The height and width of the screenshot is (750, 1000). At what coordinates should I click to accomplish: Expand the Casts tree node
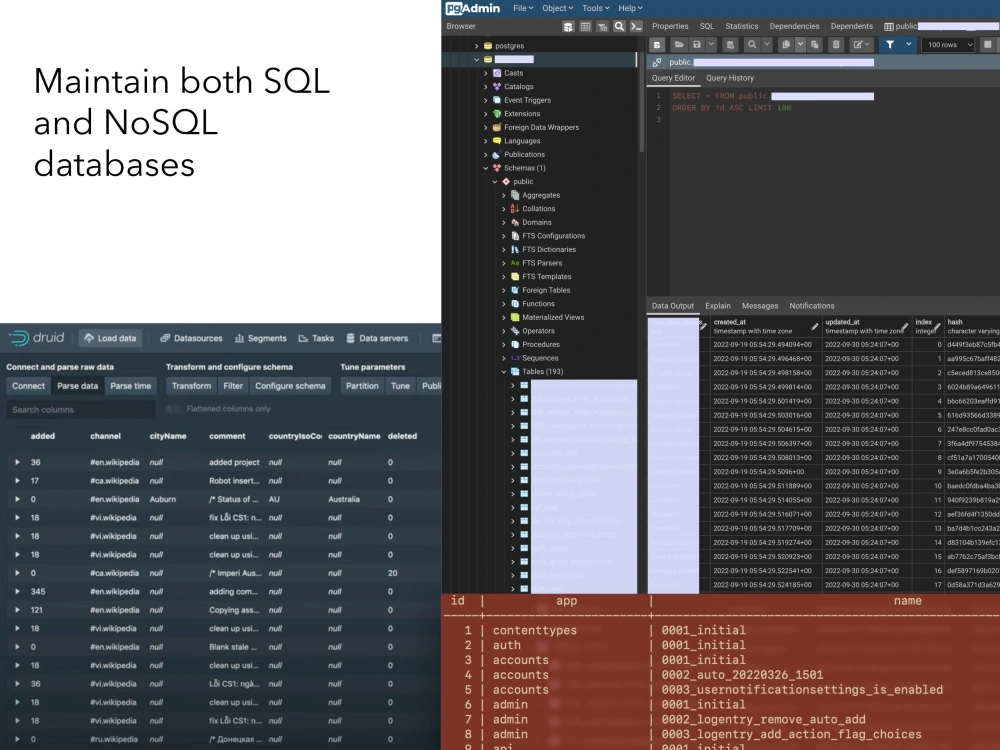(x=485, y=73)
